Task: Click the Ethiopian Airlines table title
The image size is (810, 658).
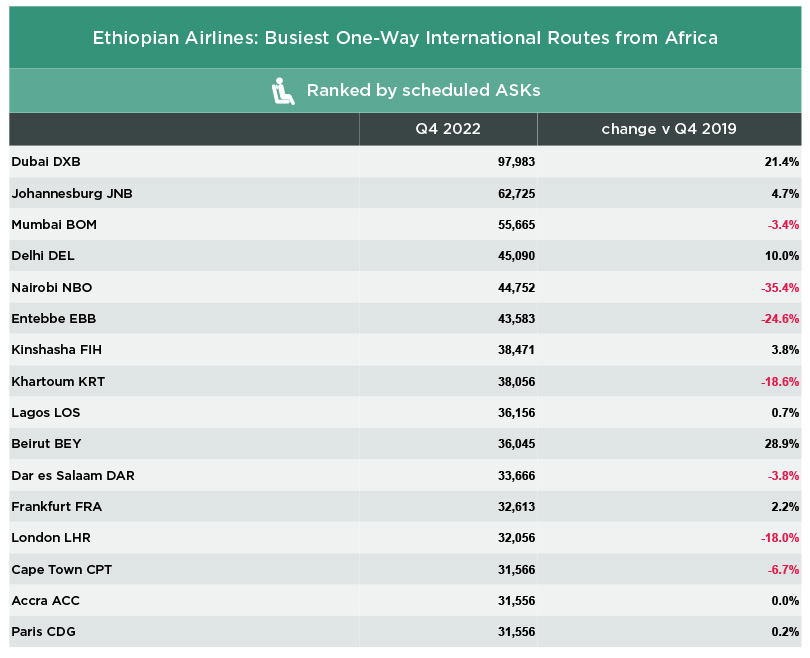Action: coord(405,39)
